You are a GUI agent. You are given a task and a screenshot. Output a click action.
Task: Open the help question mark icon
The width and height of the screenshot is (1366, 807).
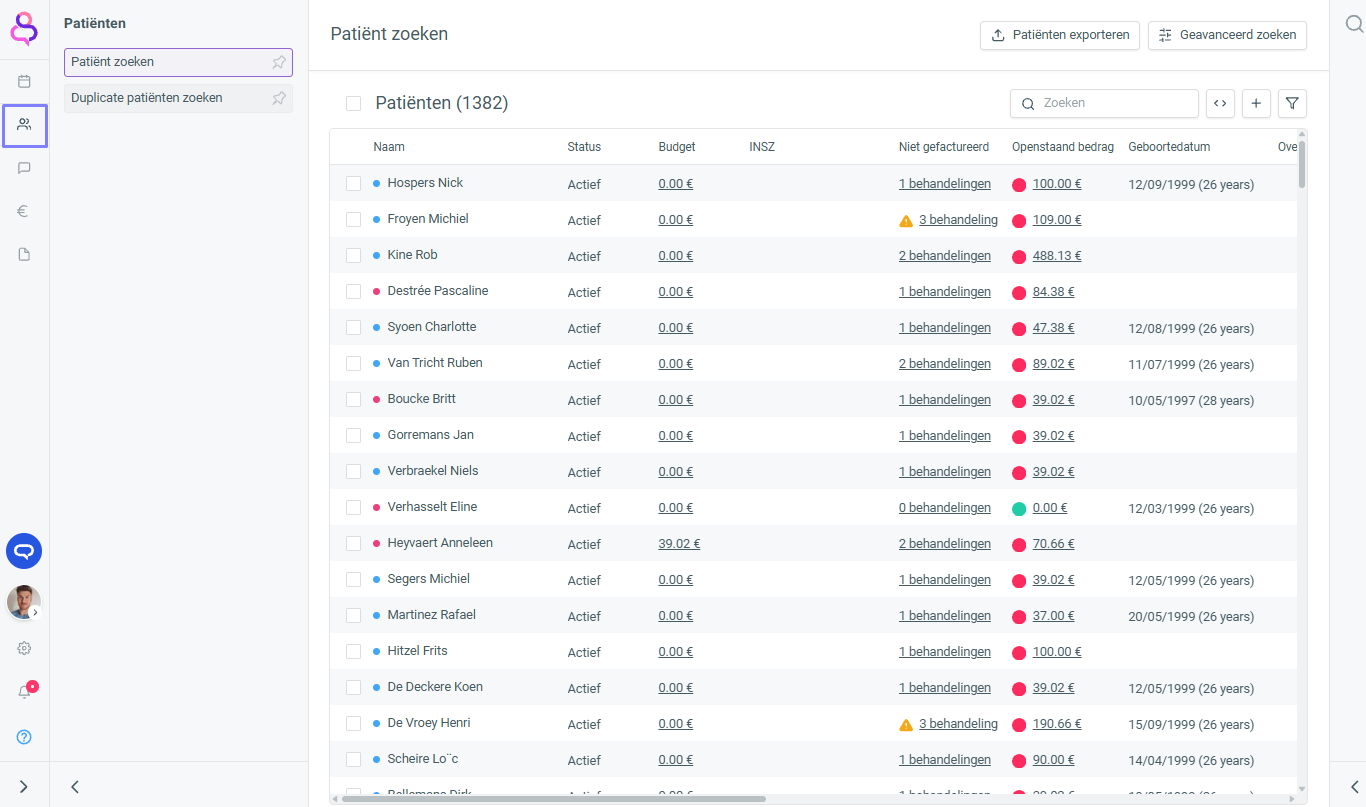pos(24,737)
